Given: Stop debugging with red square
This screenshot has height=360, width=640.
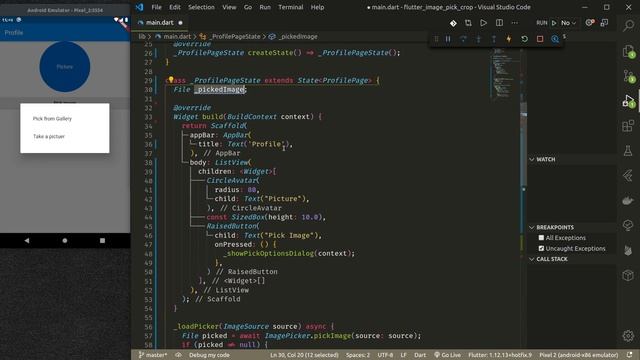Looking at the screenshot, I should tap(540, 39).
